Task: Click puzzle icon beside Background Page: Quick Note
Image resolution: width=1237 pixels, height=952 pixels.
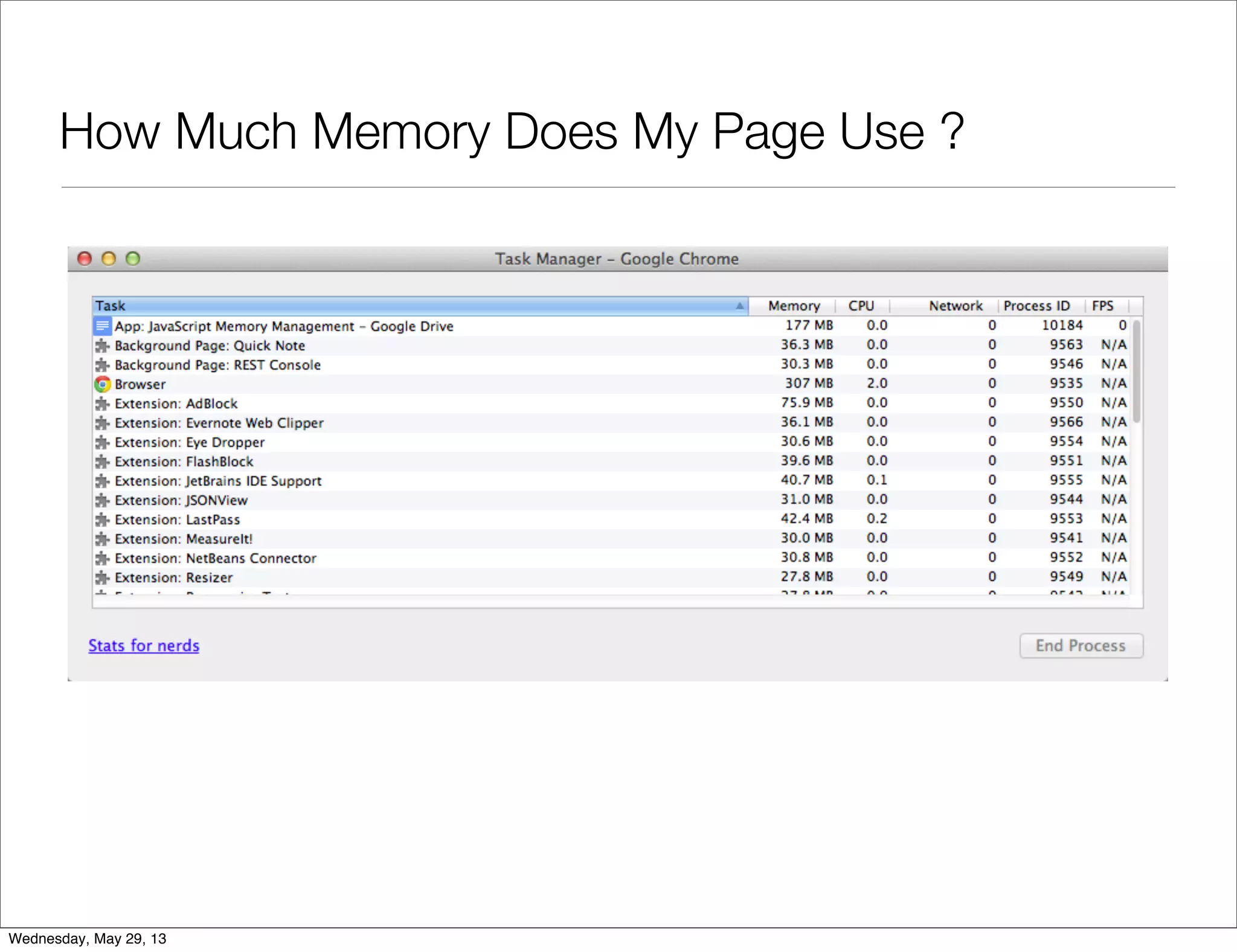Action: (103, 346)
